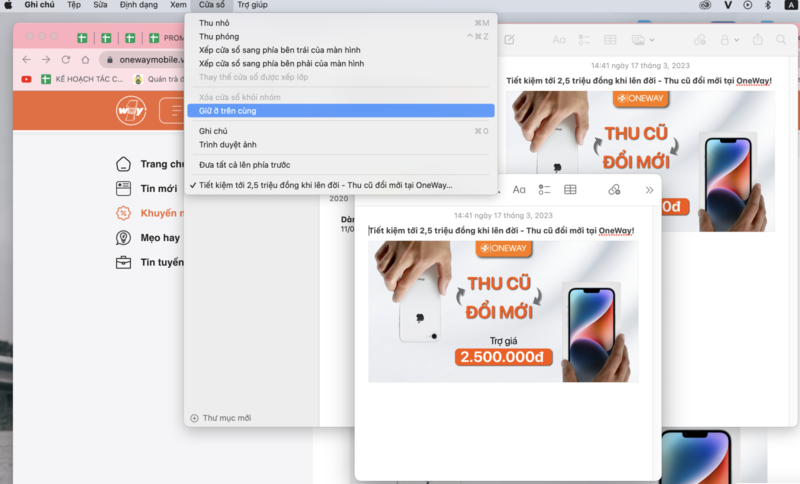The width and height of the screenshot is (800, 484).
Task: Open lock note dropdown in back Notes window
Action: click(729, 40)
